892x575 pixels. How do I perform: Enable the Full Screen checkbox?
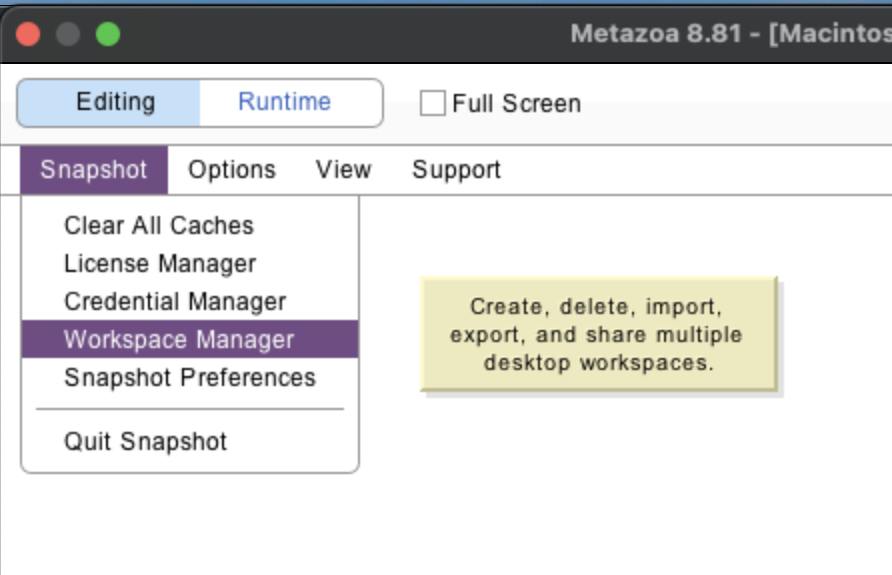[x=432, y=104]
